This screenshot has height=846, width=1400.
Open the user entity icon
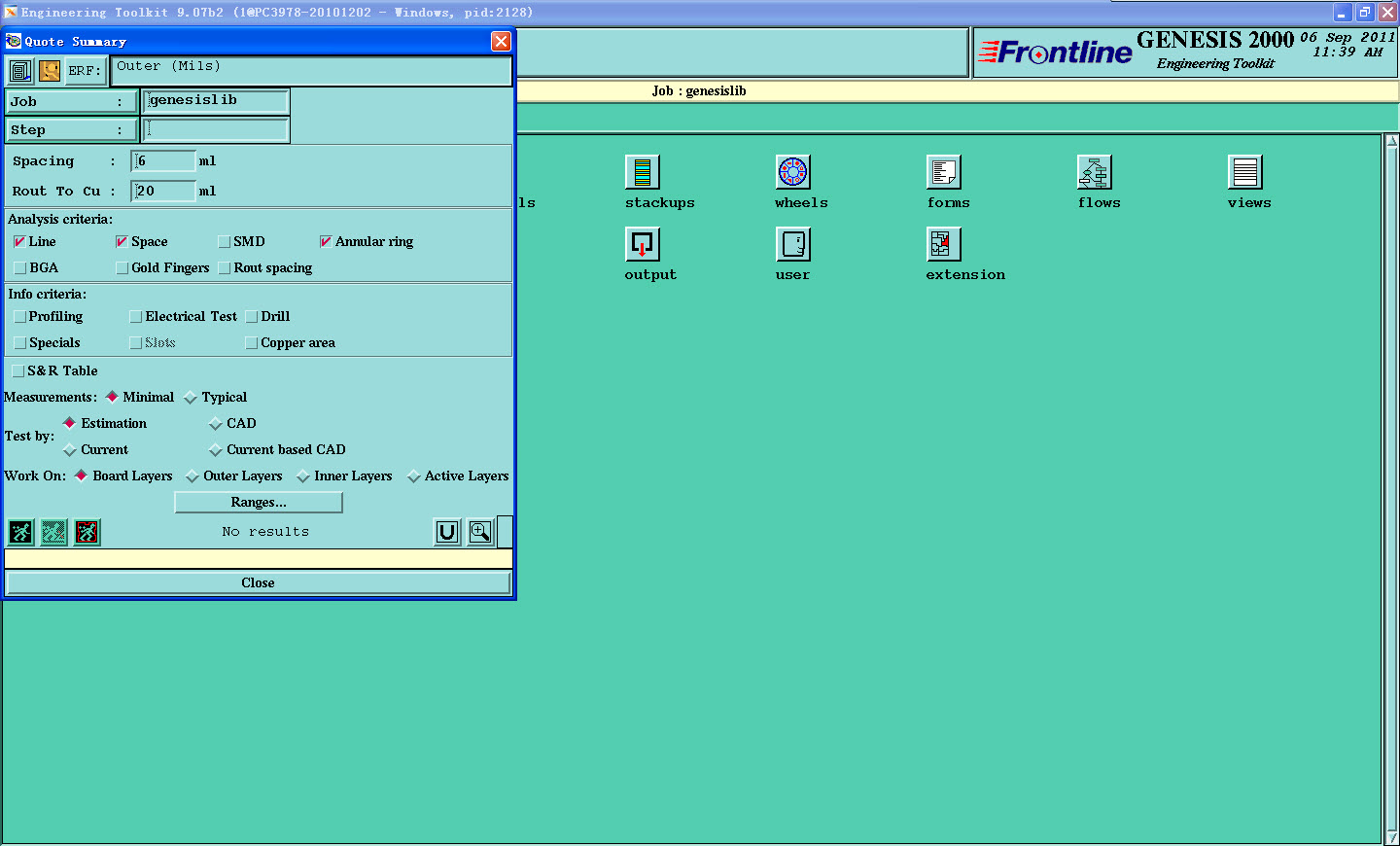792,244
